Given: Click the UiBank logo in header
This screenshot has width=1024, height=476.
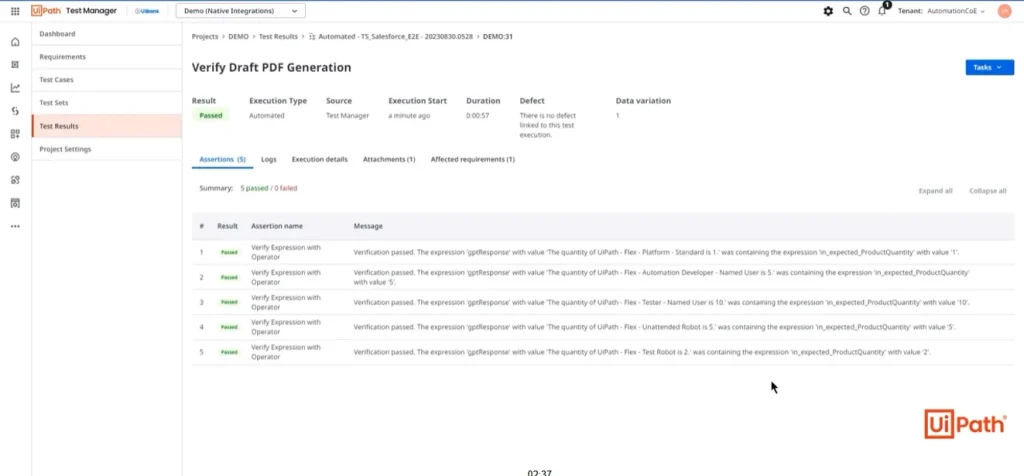Looking at the screenshot, I should (x=147, y=11).
